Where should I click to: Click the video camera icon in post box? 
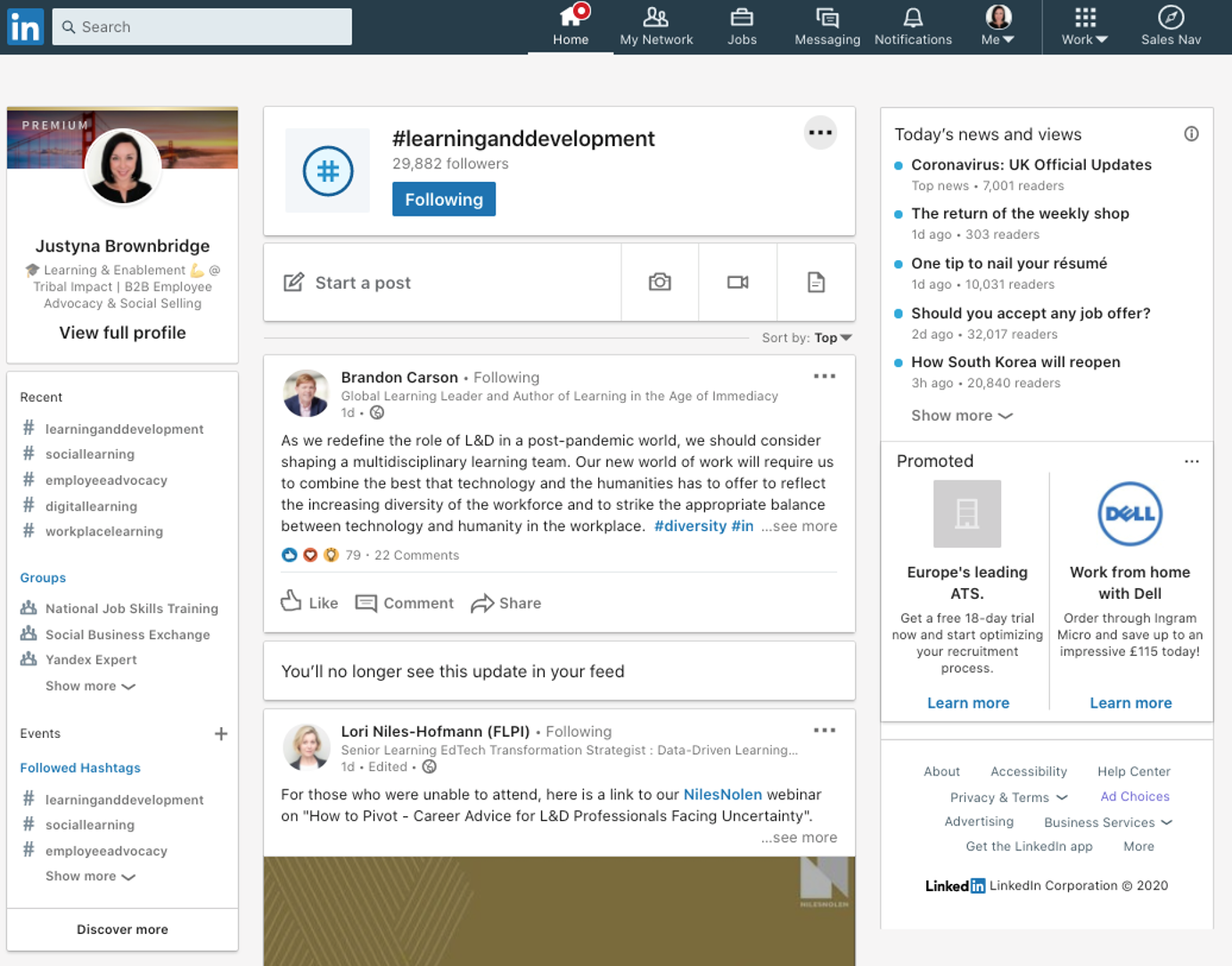point(737,282)
